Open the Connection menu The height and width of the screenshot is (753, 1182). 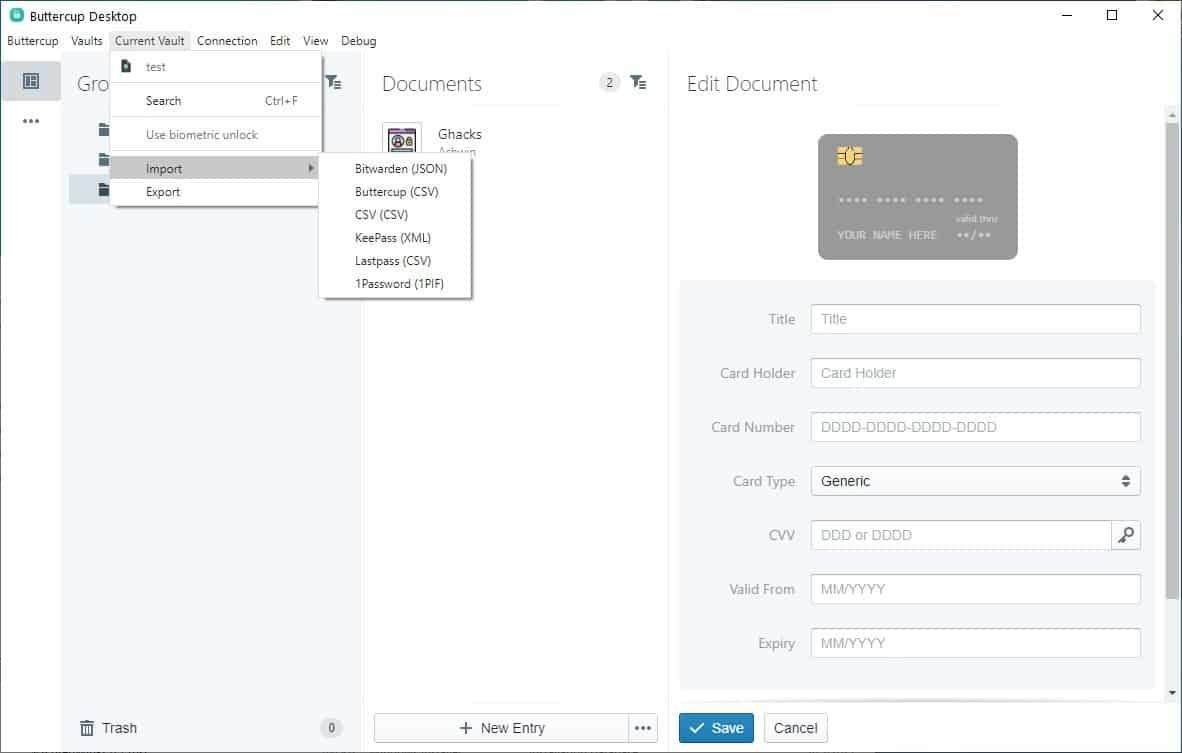[227, 41]
